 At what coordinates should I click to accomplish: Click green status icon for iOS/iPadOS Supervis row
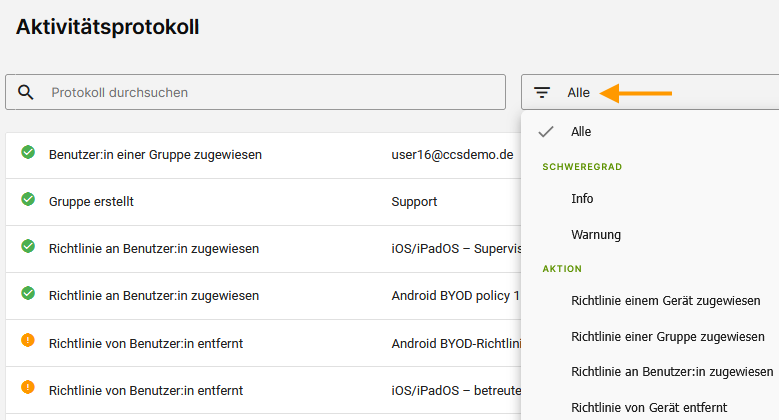(x=28, y=246)
